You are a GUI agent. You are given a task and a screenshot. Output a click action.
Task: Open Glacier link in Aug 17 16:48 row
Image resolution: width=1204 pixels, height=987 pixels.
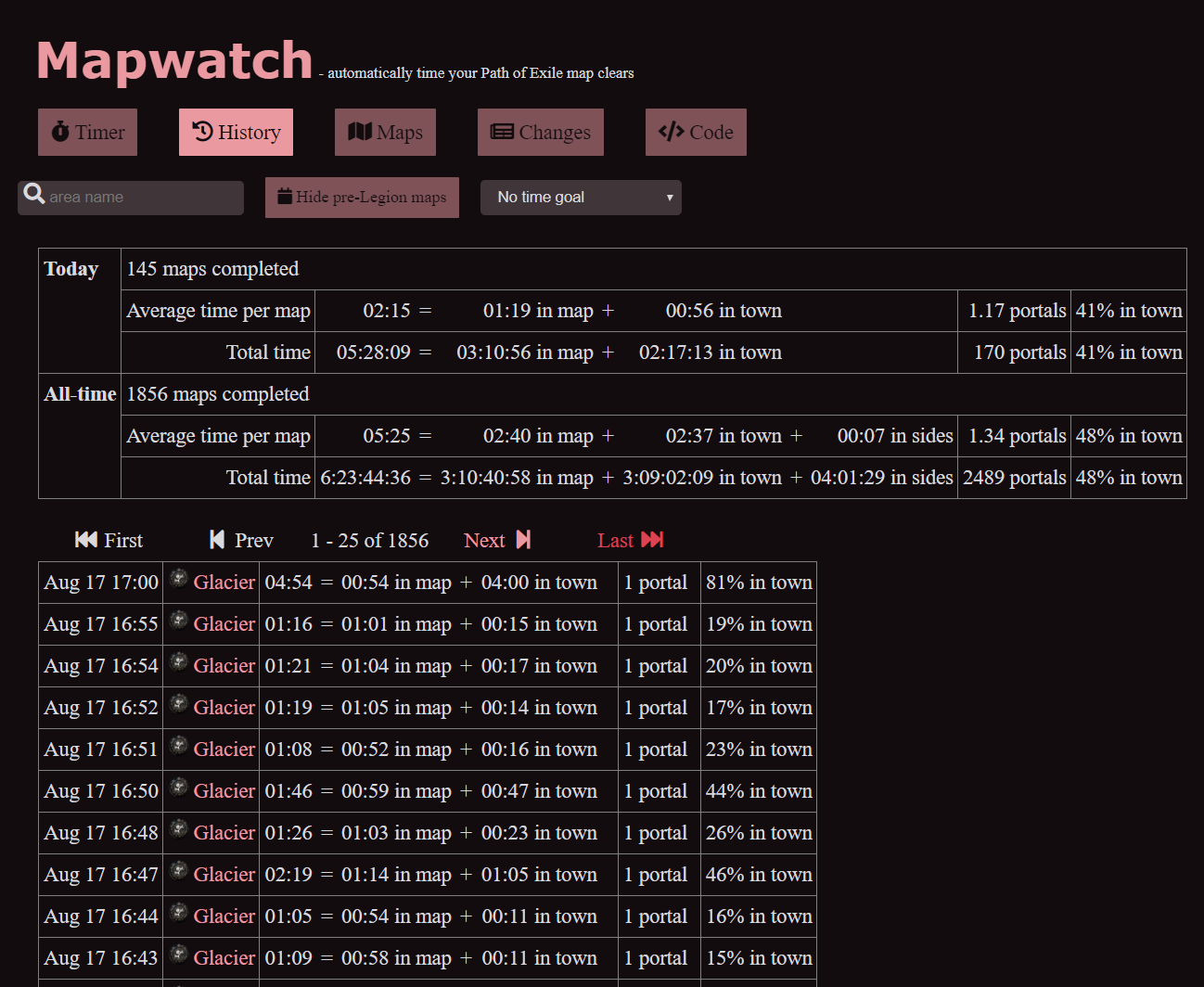[224, 833]
